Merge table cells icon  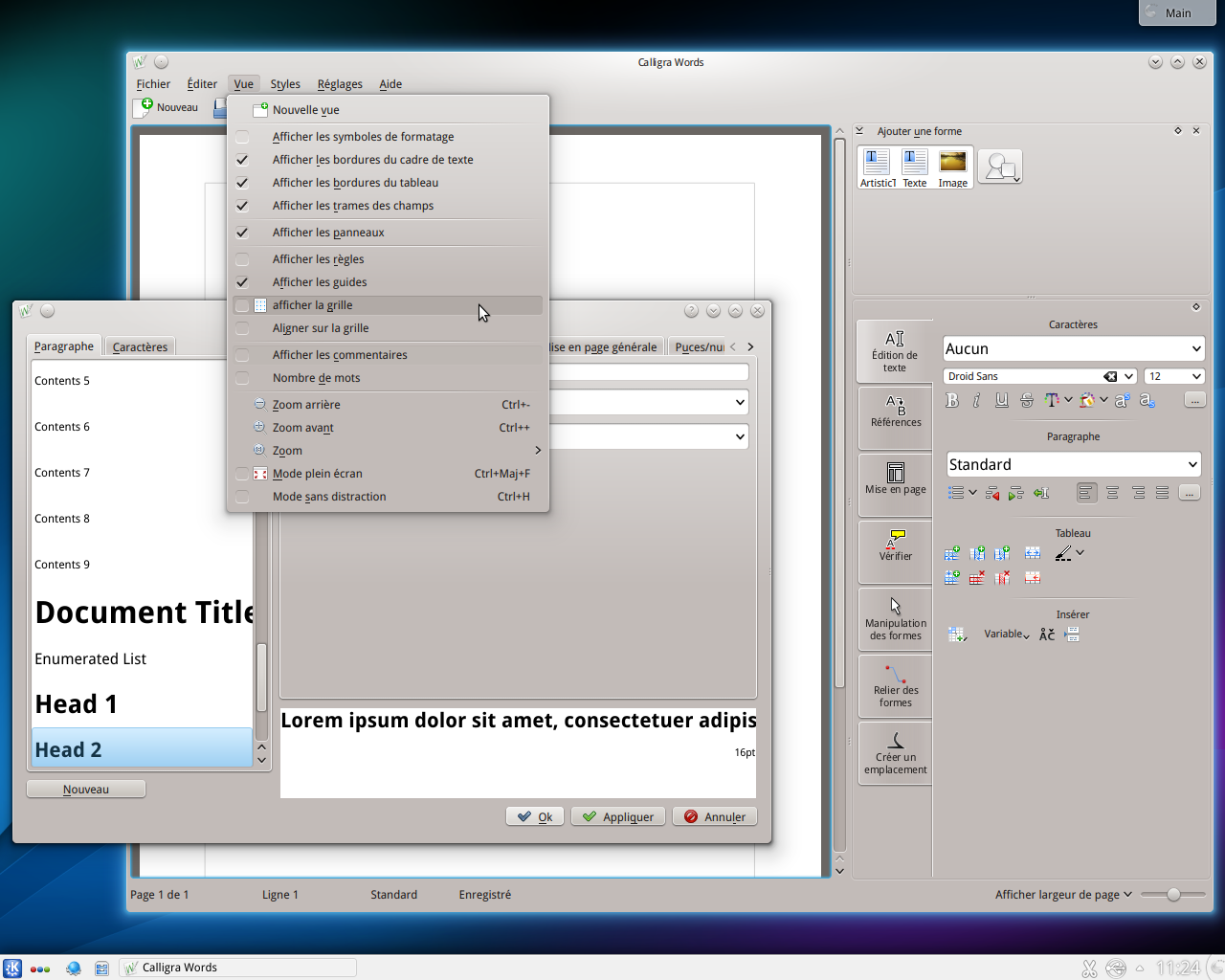(1033, 553)
